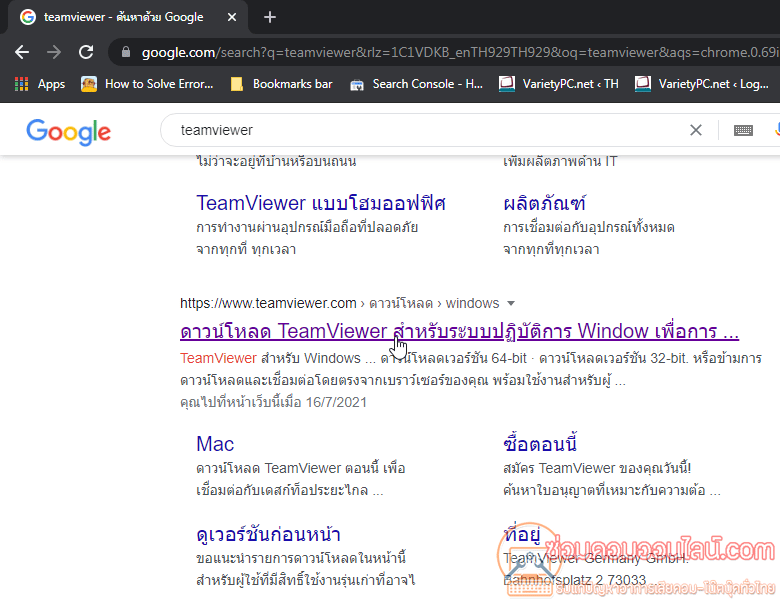The height and width of the screenshot is (602, 780).
Task: Open 'ดาวน์โหลด TeamViewer สำหรับระบบปฏิบัติการ Window' result
Action: pyautogui.click(x=460, y=331)
